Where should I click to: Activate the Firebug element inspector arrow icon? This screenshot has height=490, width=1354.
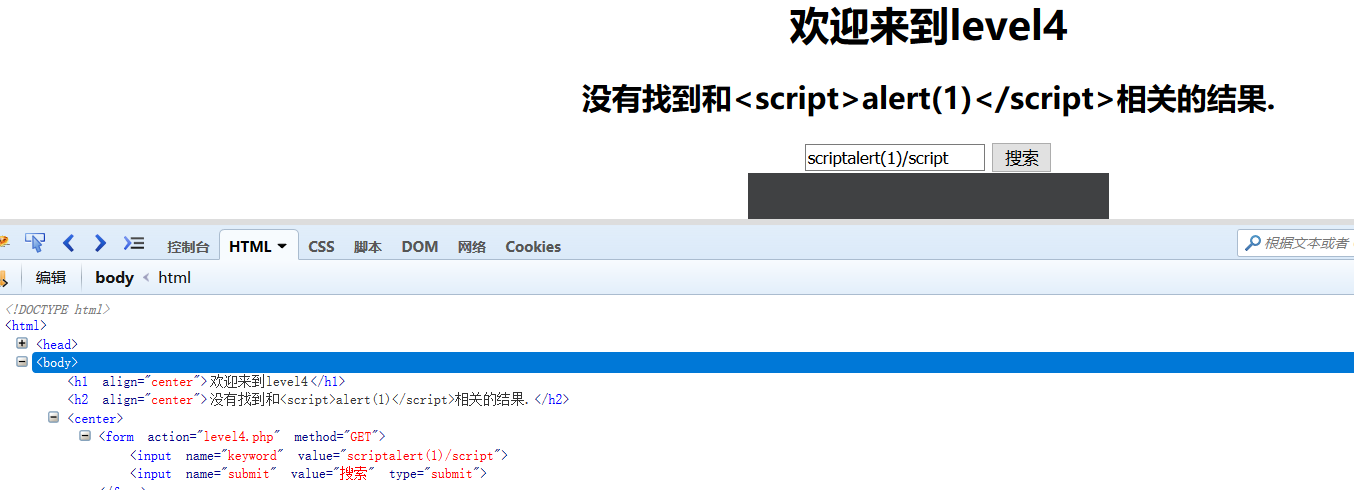coord(35,243)
